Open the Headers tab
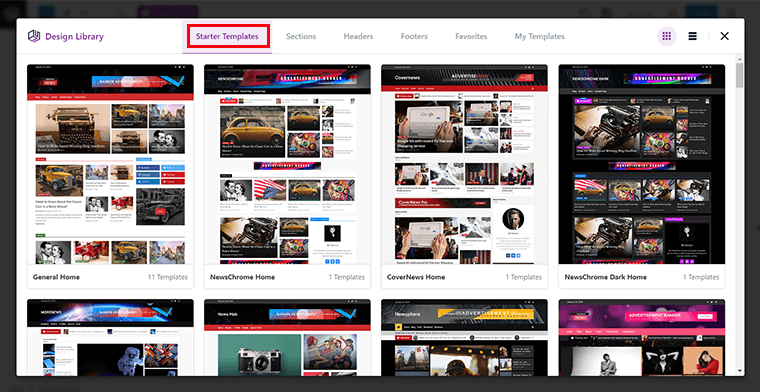Image resolution: width=760 pixels, height=392 pixels. pyautogui.click(x=358, y=36)
